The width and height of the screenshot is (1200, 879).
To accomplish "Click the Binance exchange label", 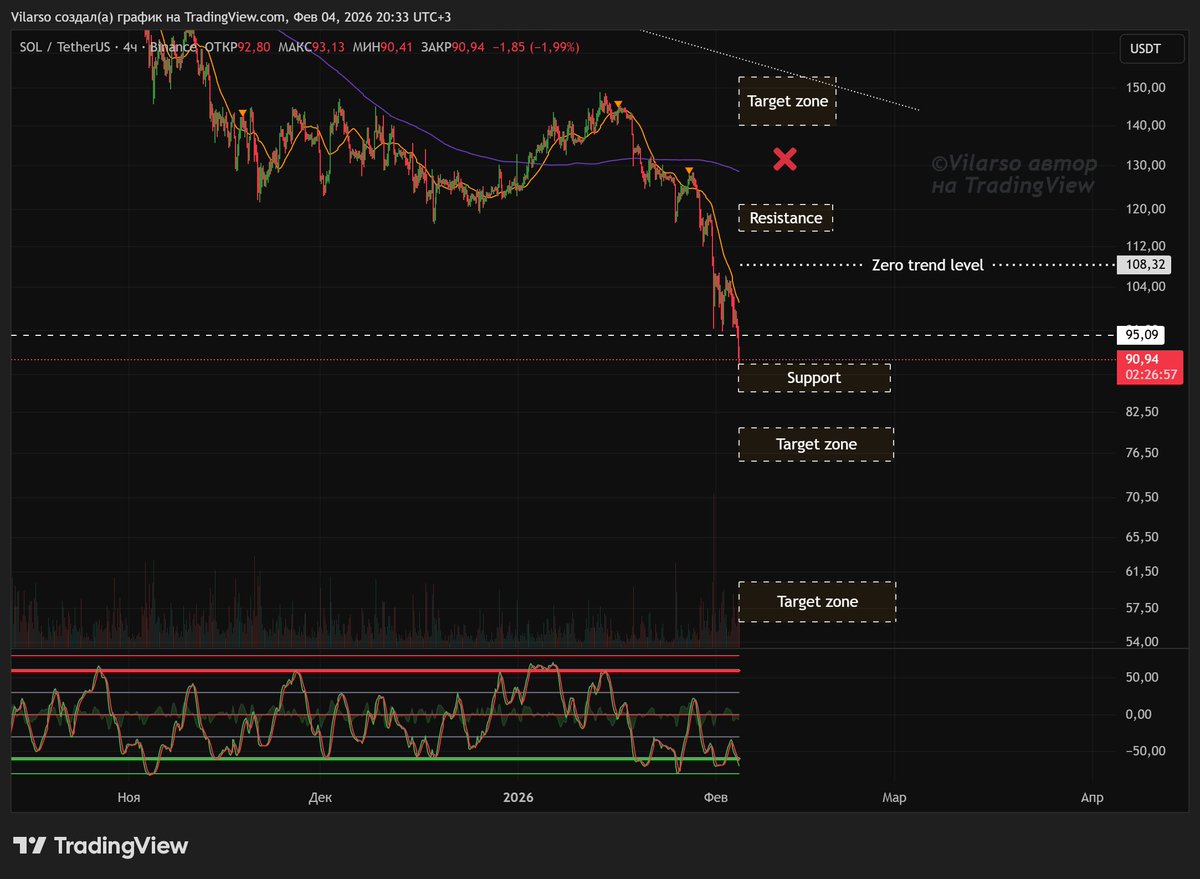I will 174,47.
